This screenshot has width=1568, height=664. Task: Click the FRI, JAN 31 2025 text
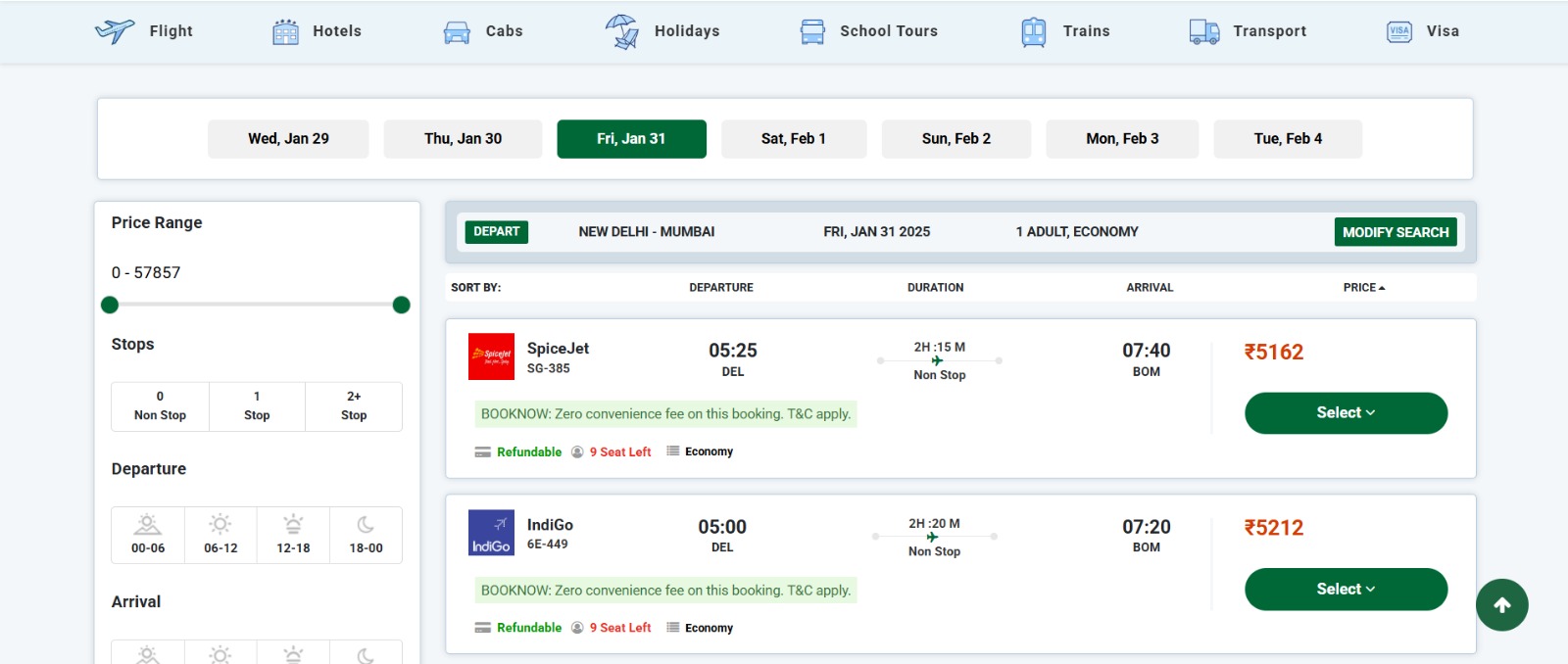(877, 232)
